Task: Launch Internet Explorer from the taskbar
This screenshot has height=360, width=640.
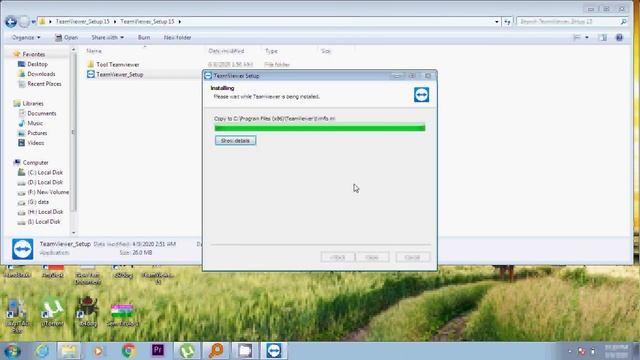Action: tap(42, 351)
